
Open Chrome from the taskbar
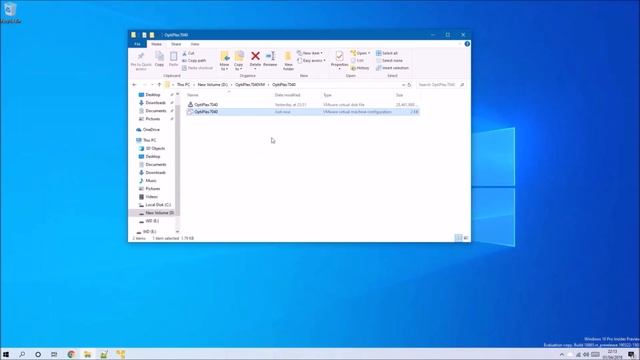[x=71, y=354]
